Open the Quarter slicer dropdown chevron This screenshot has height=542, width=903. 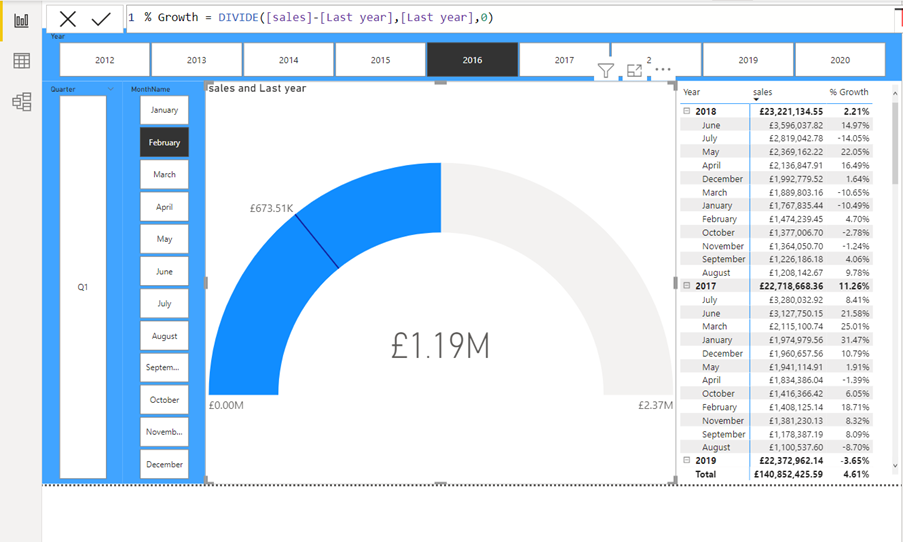[x=110, y=89]
